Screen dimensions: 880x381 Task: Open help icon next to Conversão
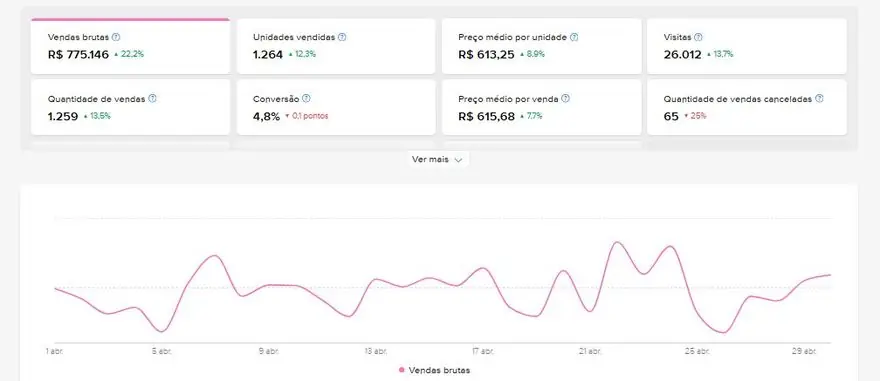[x=306, y=99]
